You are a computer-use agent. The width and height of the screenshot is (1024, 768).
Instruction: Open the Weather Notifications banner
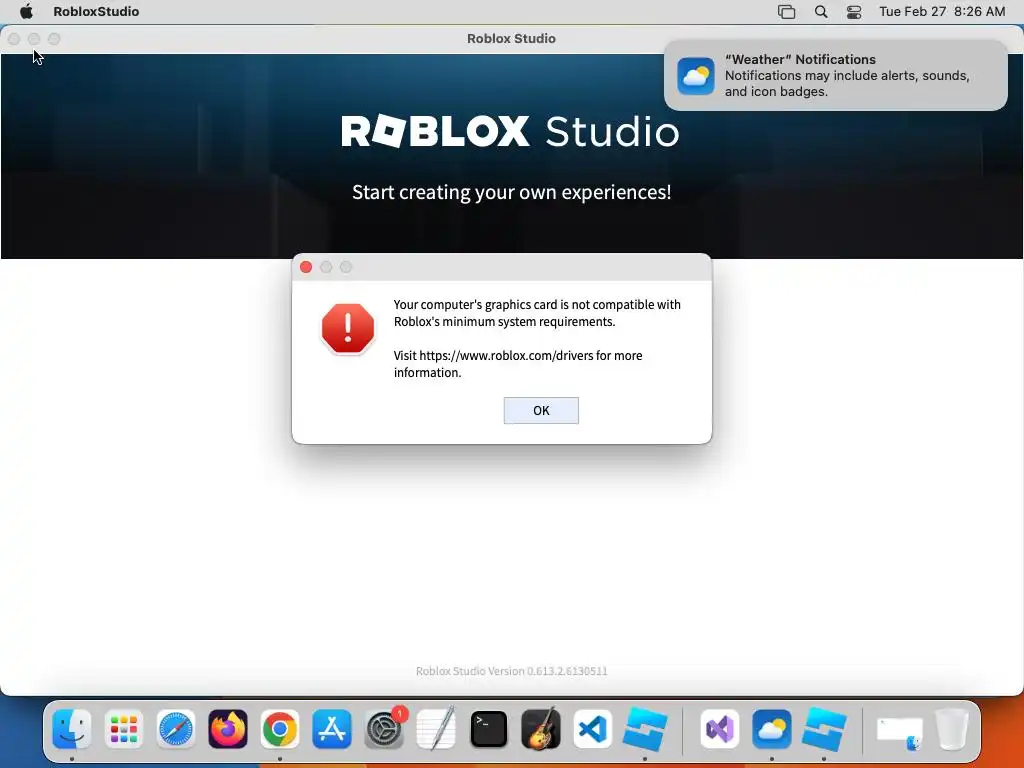click(x=835, y=75)
